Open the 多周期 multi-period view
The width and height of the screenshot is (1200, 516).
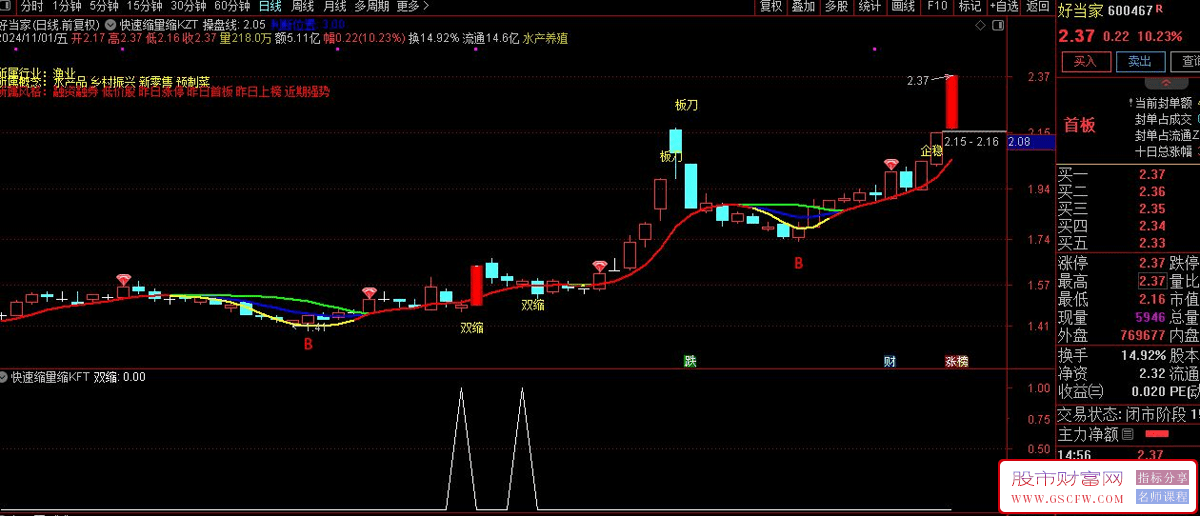pyautogui.click(x=372, y=6)
